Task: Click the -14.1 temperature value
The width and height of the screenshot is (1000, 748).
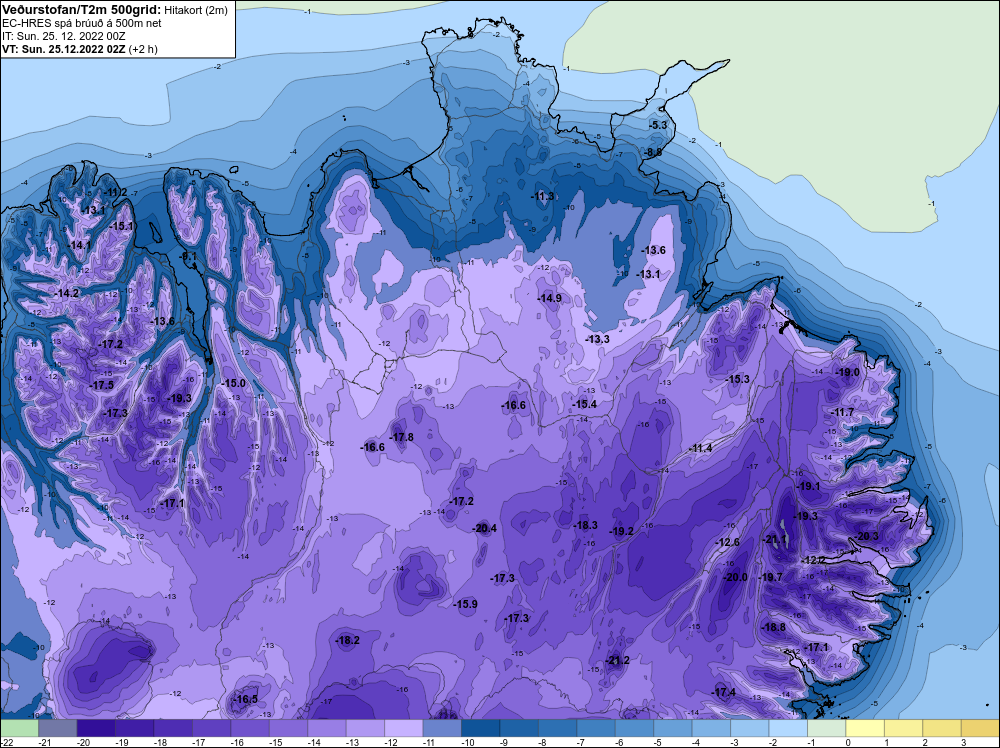Action: pyautogui.click(x=80, y=245)
